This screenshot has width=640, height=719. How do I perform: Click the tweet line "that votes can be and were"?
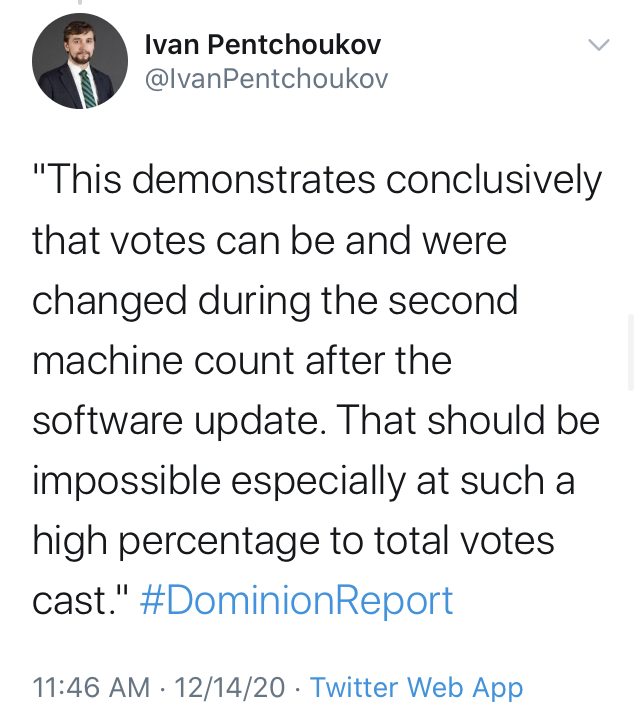(x=270, y=241)
